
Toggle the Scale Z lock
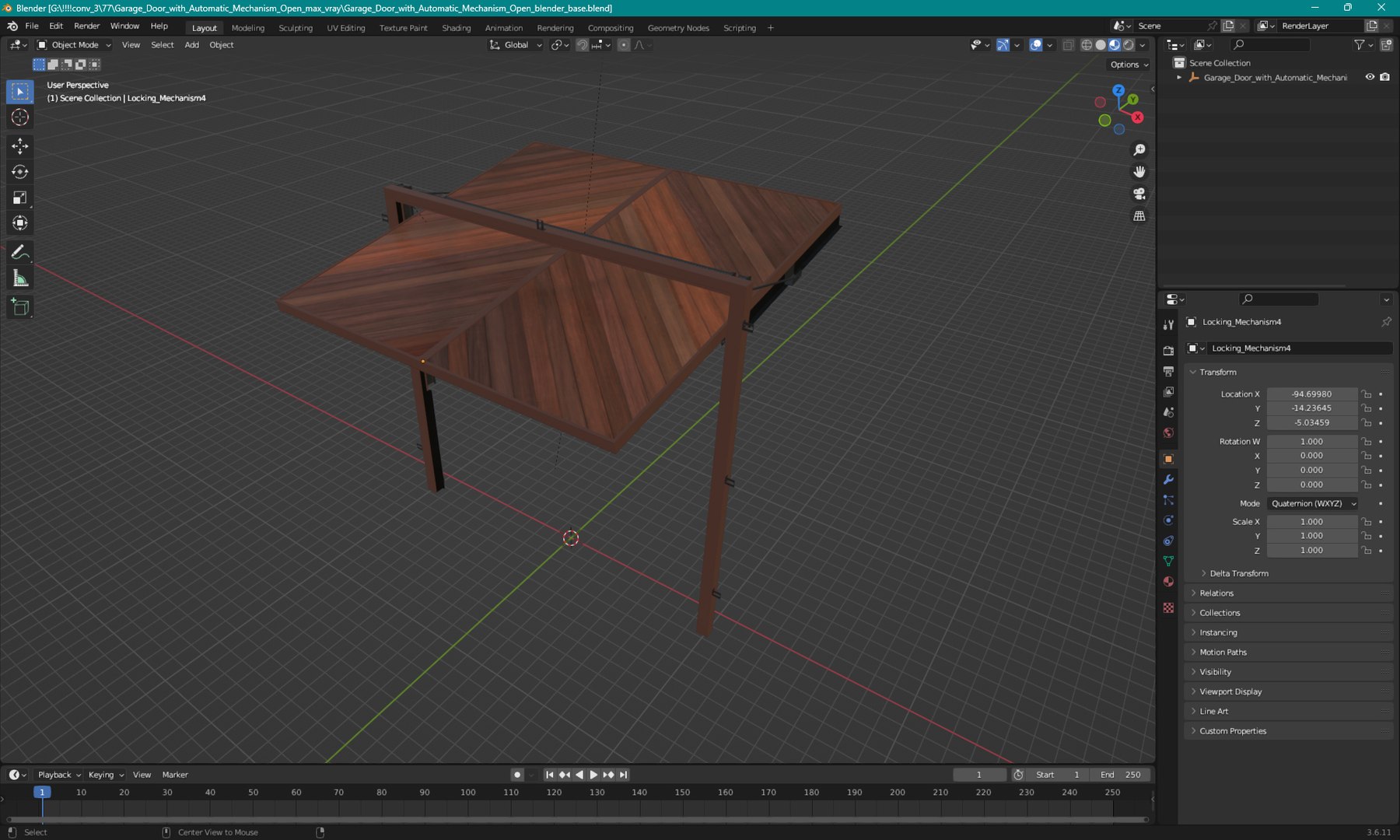[1367, 551]
